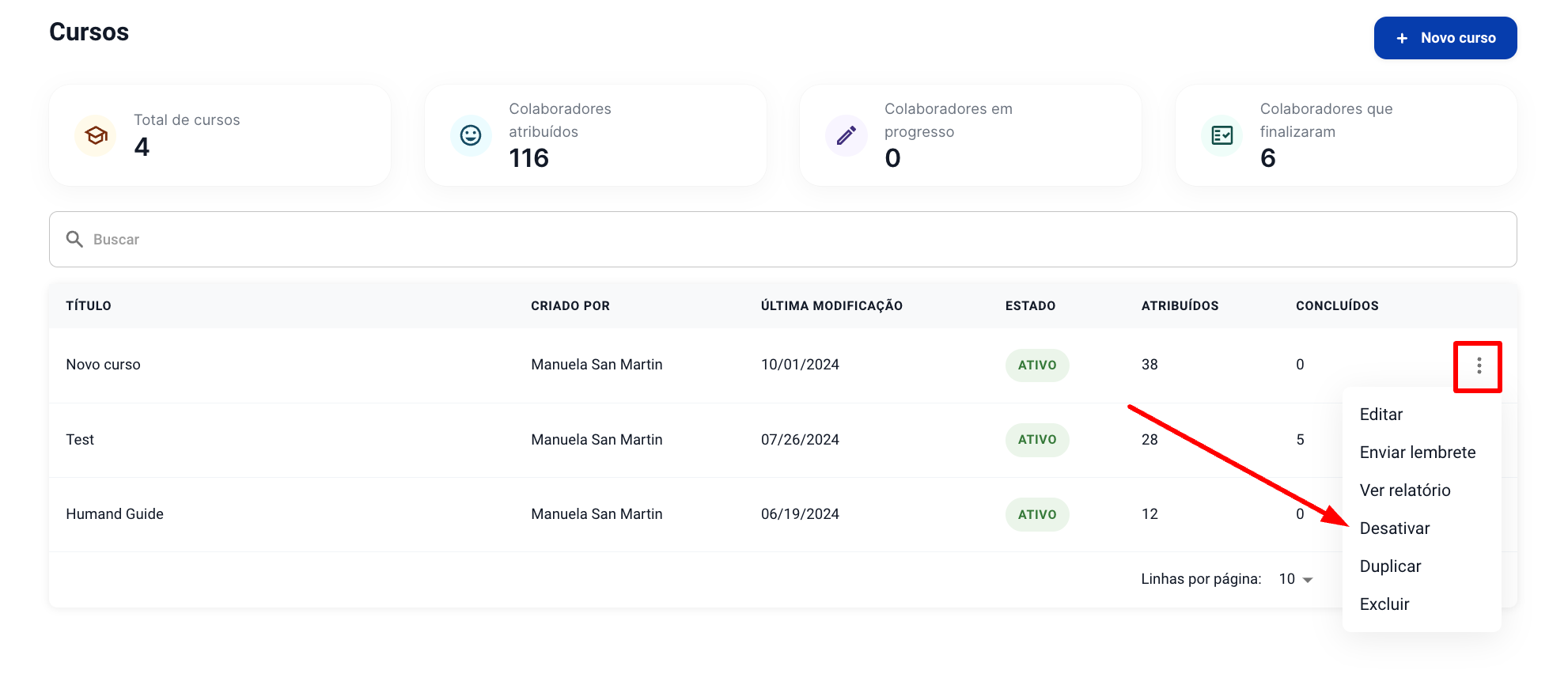Click the date 06/19/2024
1568x674 pixels.
(x=800, y=514)
